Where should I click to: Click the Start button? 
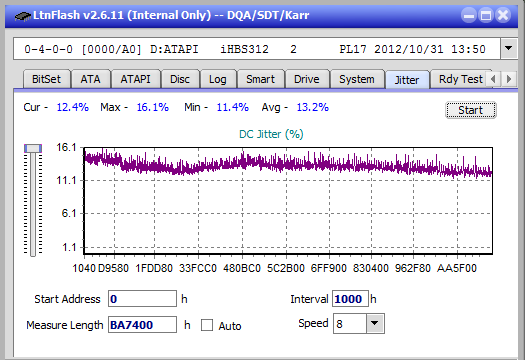coord(471,110)
